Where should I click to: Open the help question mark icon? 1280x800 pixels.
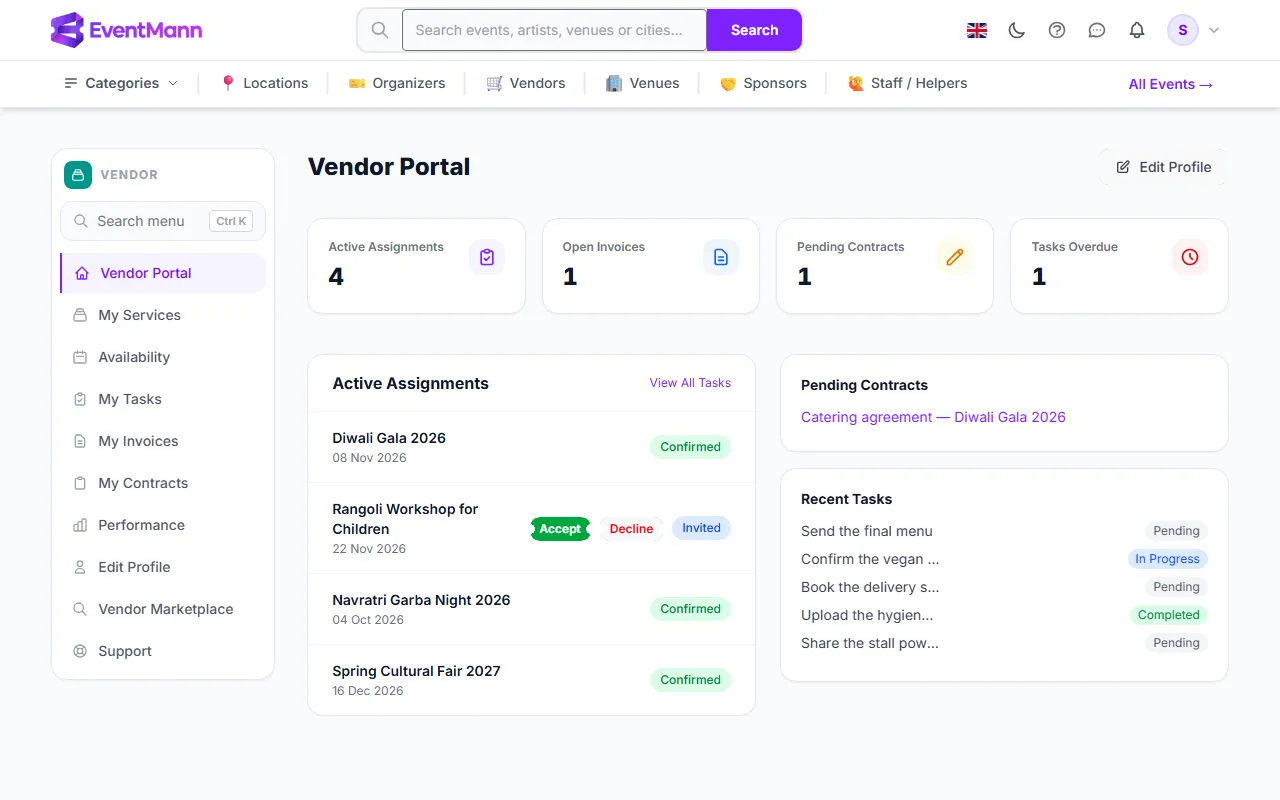click(1057, 30)
